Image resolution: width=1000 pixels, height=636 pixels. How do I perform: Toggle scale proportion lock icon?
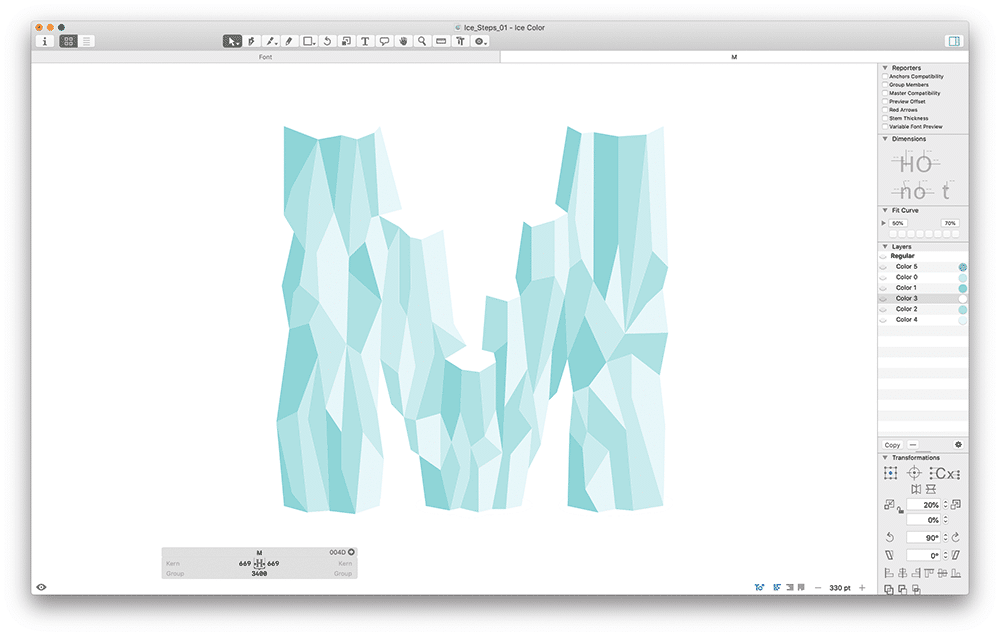pyautogui.click(x=900, y=510)
